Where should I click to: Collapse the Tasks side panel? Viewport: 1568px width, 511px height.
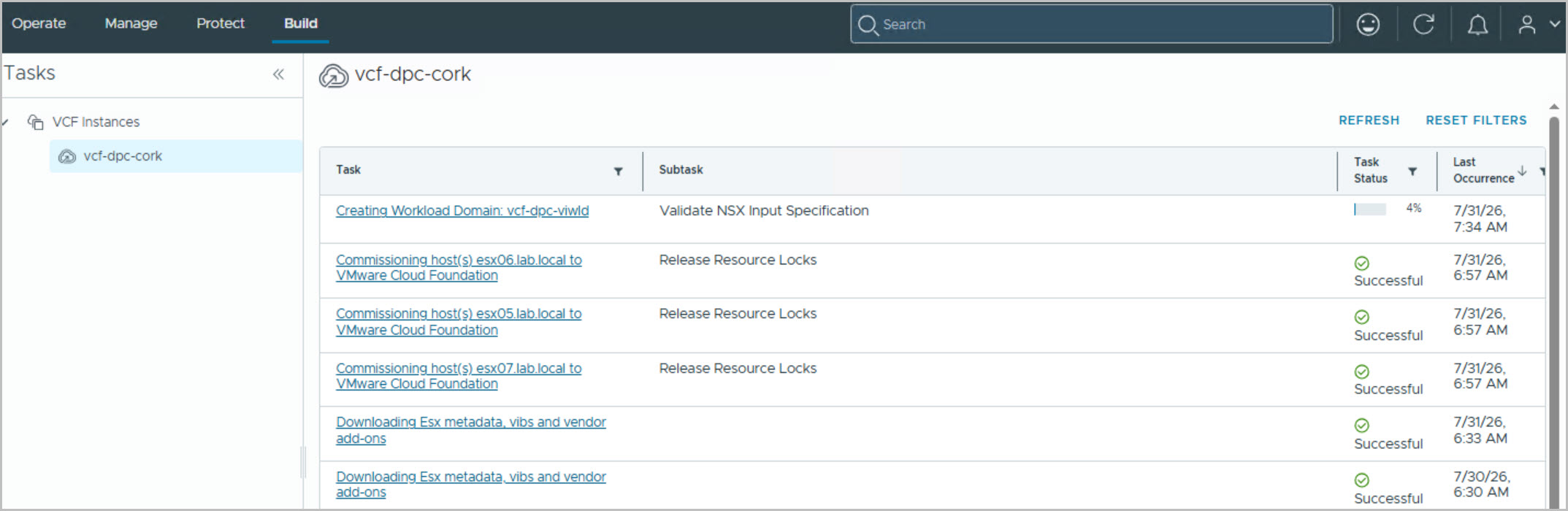(278, 74)
